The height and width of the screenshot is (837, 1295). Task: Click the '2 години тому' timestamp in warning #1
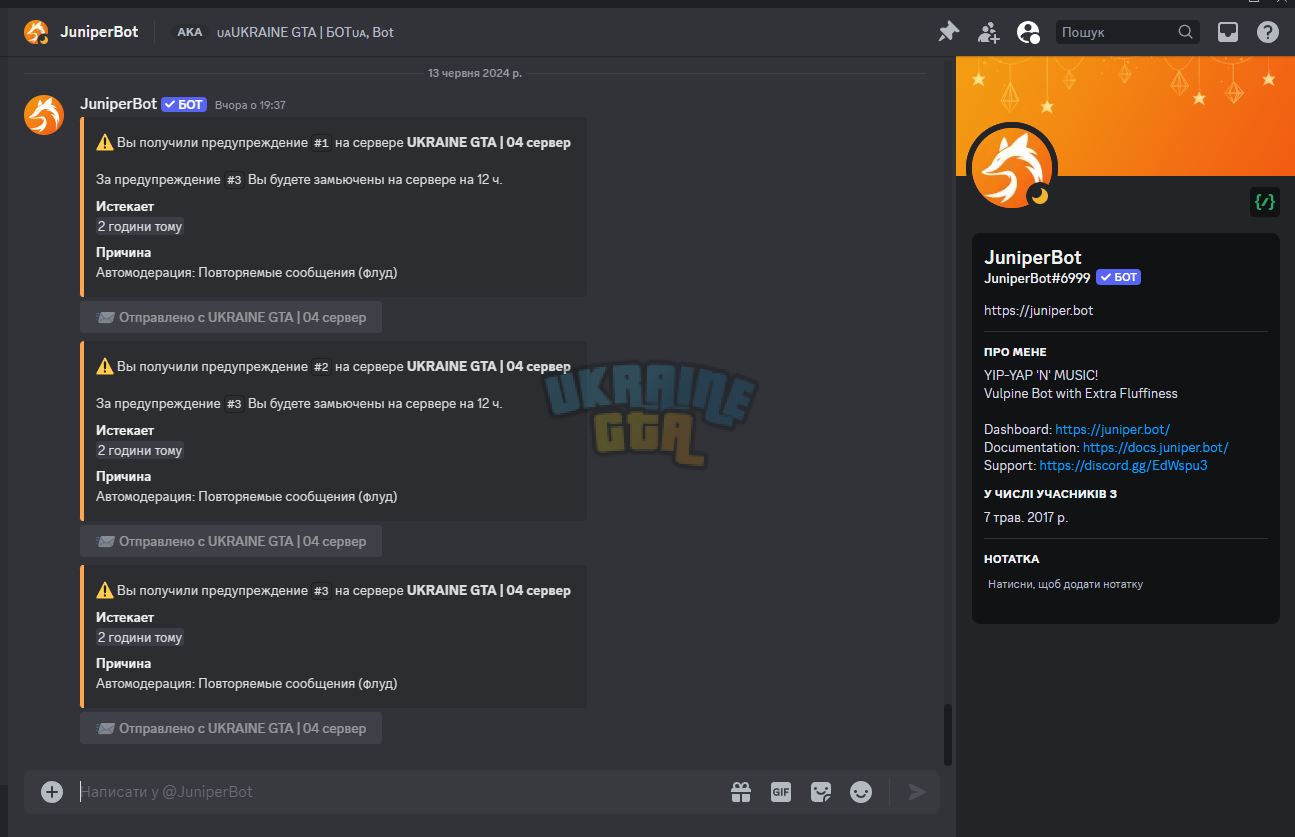pyautogui.click(x=140, y=227)
